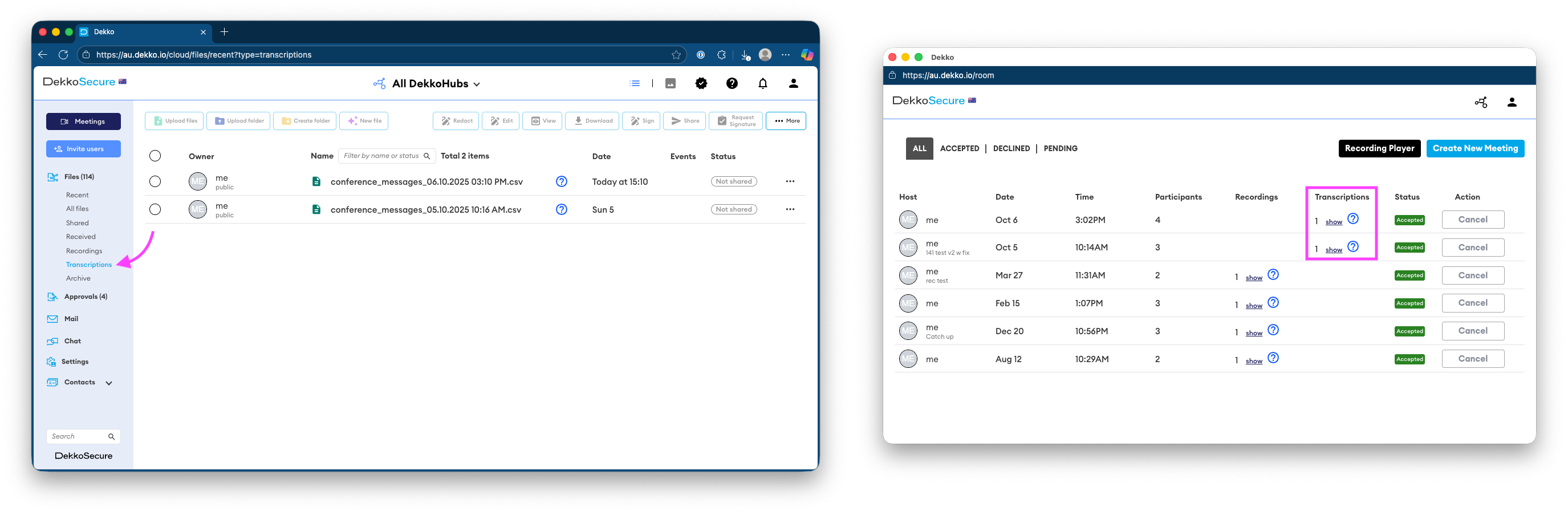Click show link for Mar 27 recording
1568x515 pixels.
click(x=1253, y=278)
